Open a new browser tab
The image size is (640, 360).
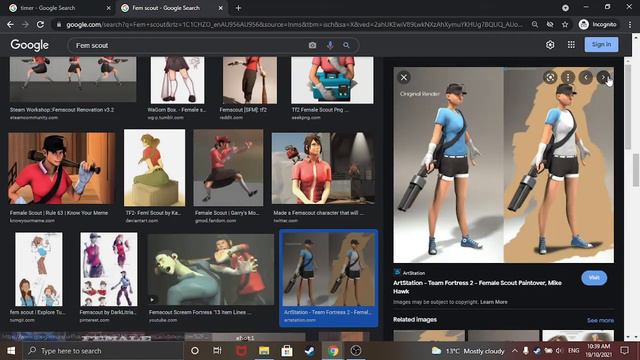pos(238,8)
